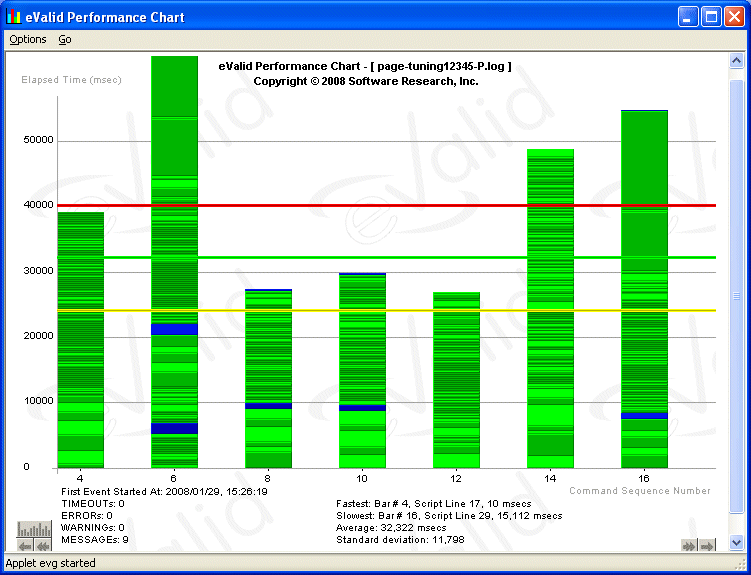Screen dimensions: 751x575
Task: Open the Options menu
Action: pos(28,40)
